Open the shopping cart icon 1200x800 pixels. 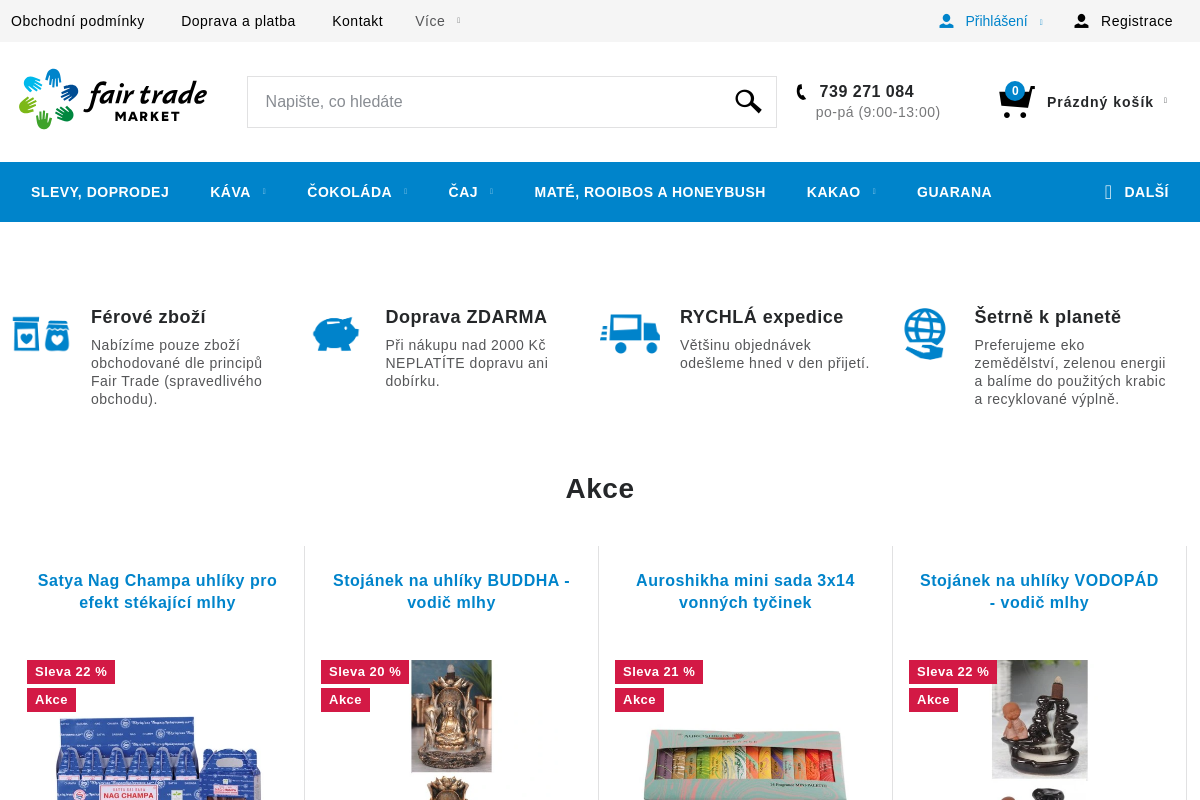click(x=1016, y=101)
